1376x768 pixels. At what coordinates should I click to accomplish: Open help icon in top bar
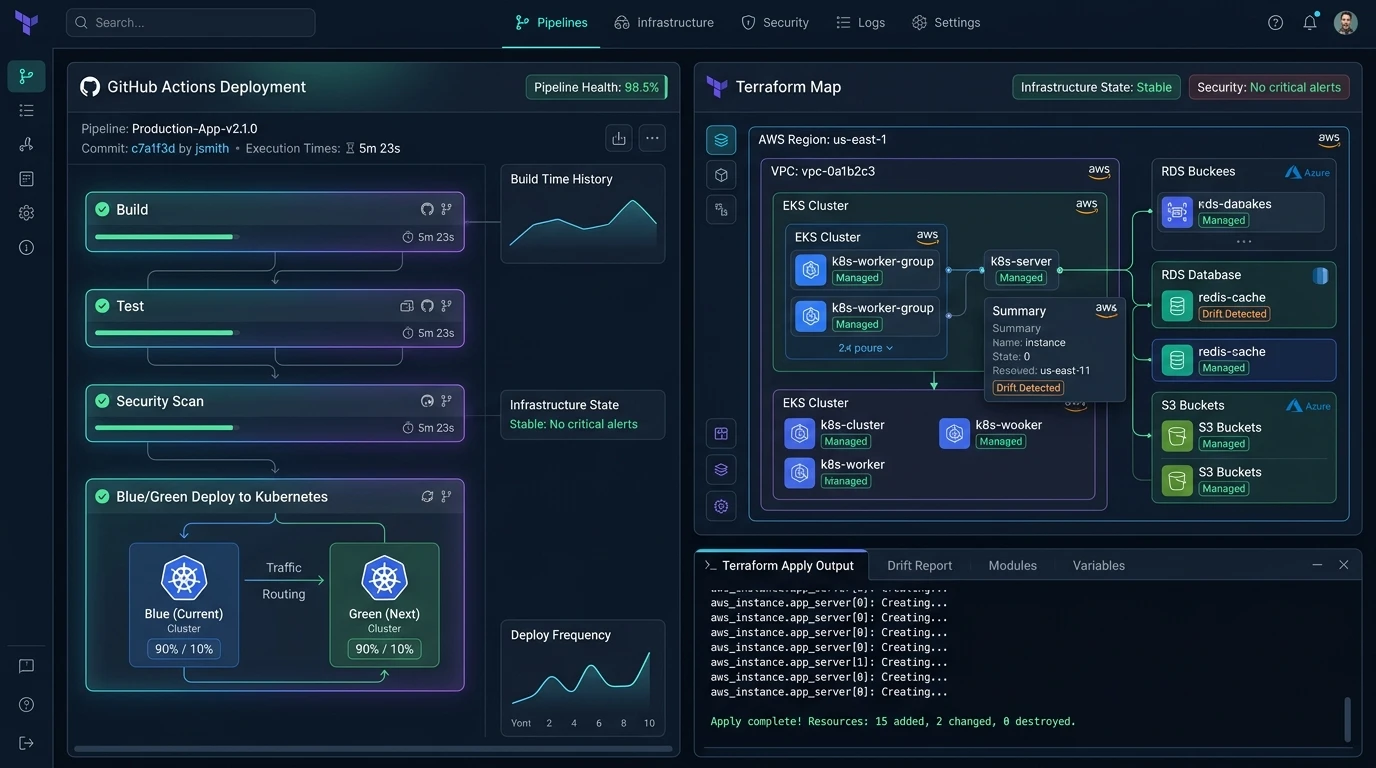click(1275, 22)
